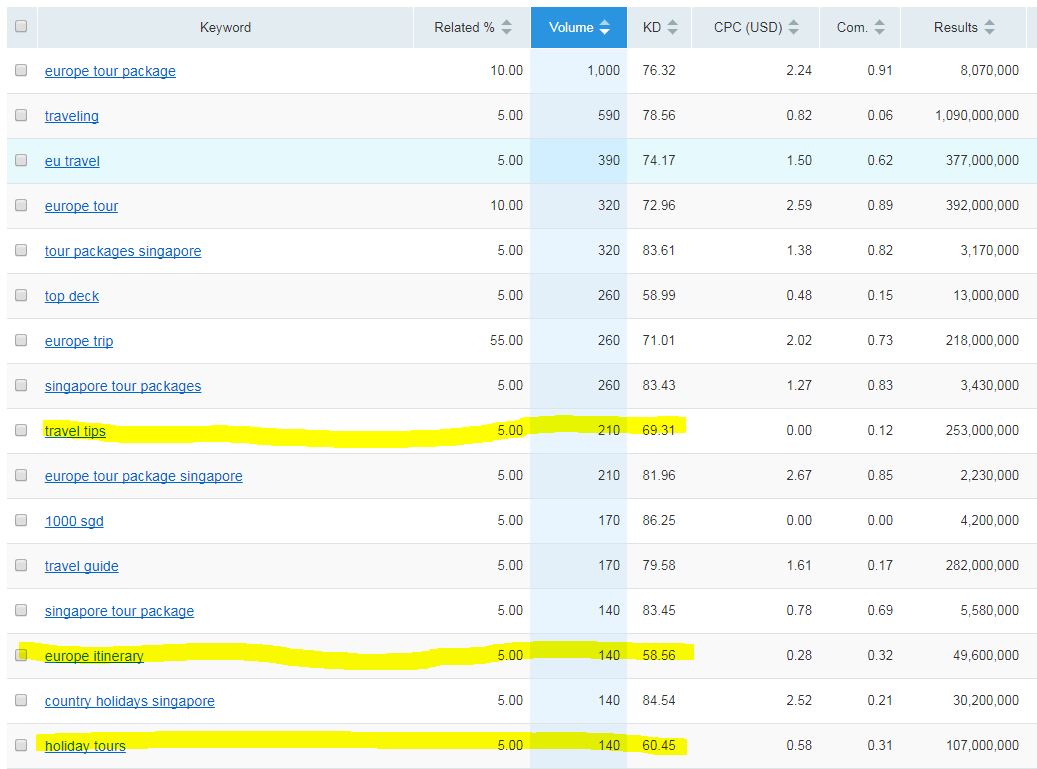Click the travel tips keyword link

coord(75,430)
